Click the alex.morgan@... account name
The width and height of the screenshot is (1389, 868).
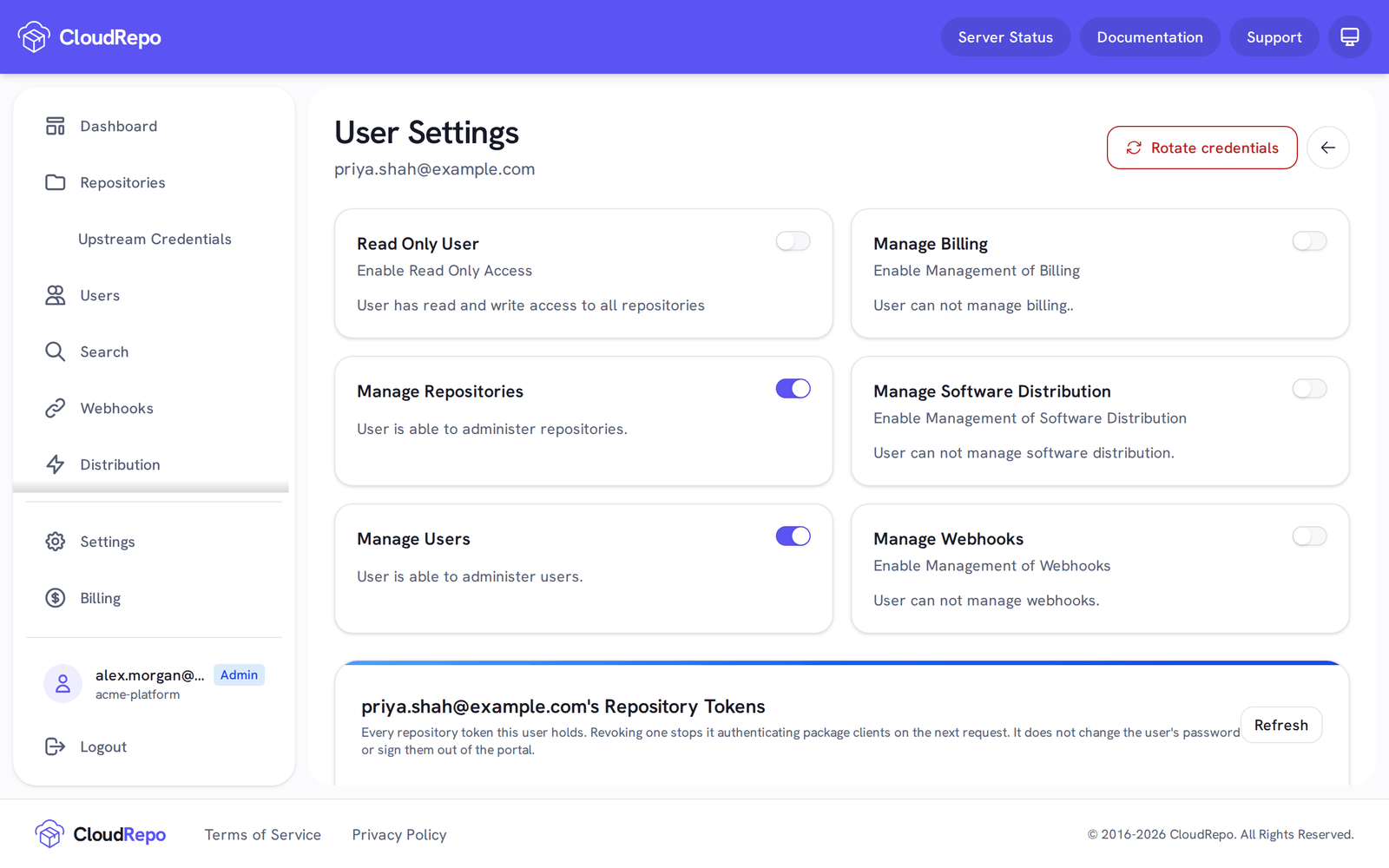tap(149, 675)
